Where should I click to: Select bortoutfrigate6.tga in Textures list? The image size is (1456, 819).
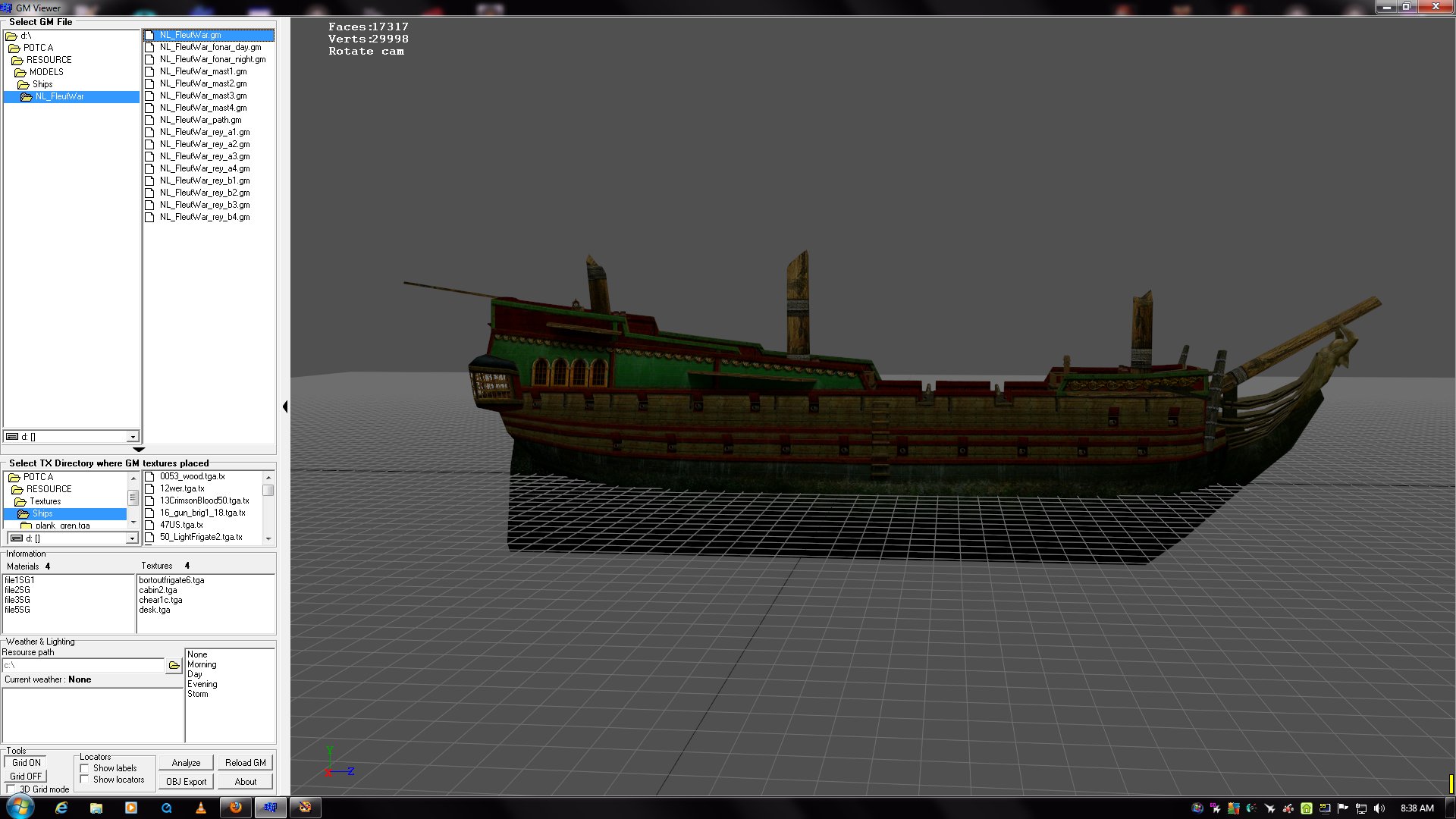171,580
